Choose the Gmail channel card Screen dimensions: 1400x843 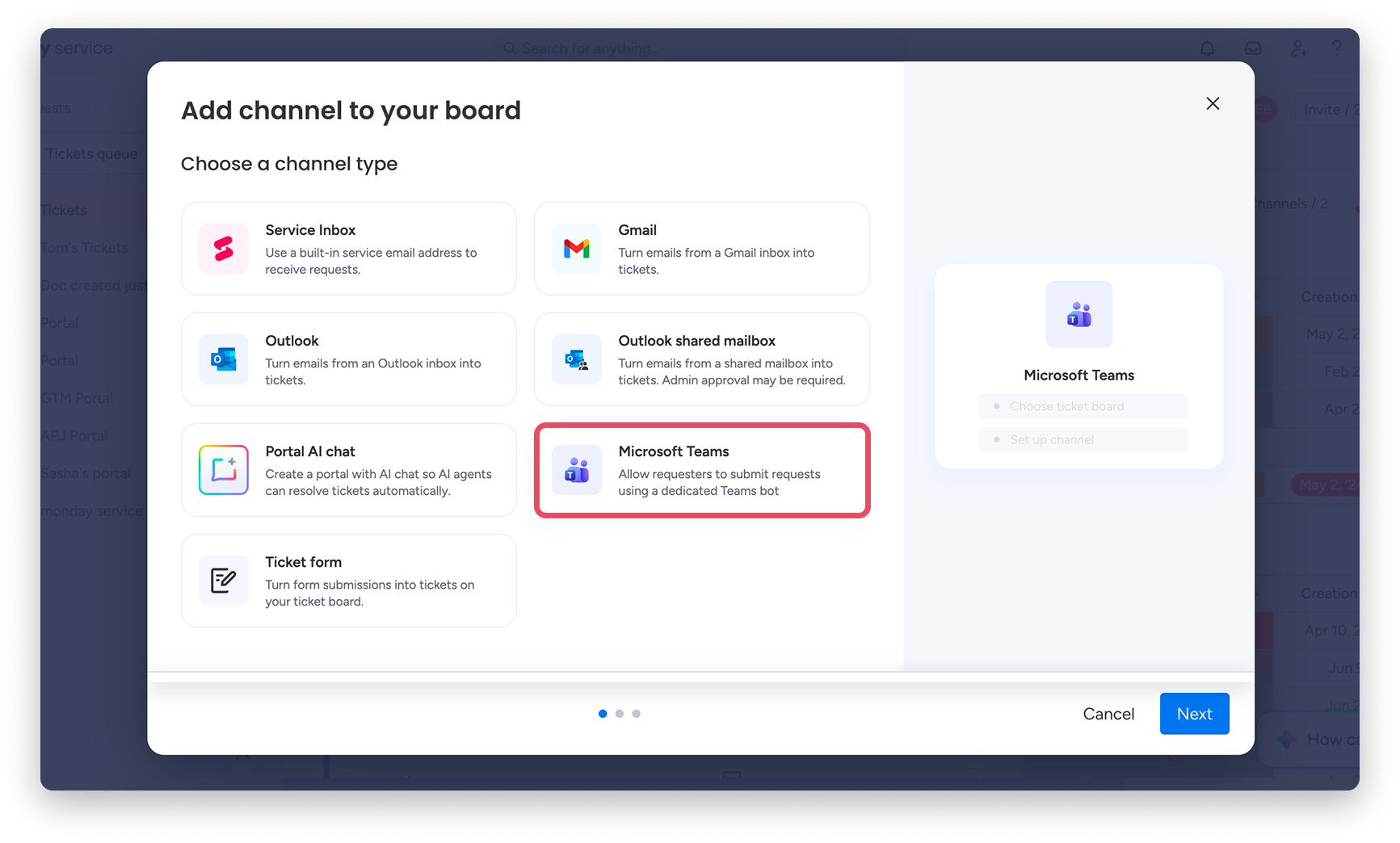click(x=702, y=249)
